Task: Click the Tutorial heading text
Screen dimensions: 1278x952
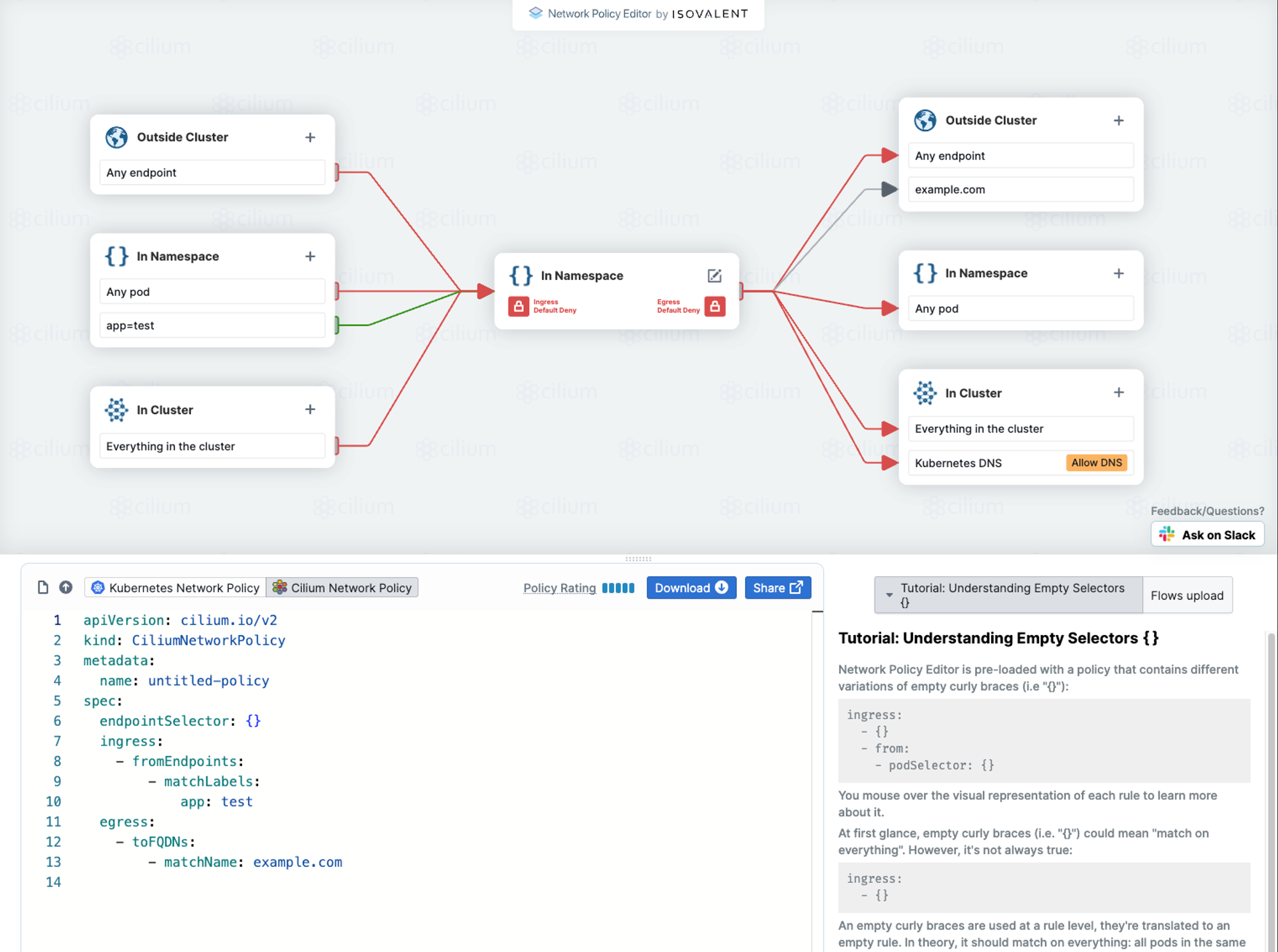Action: [x=998, y=638]
